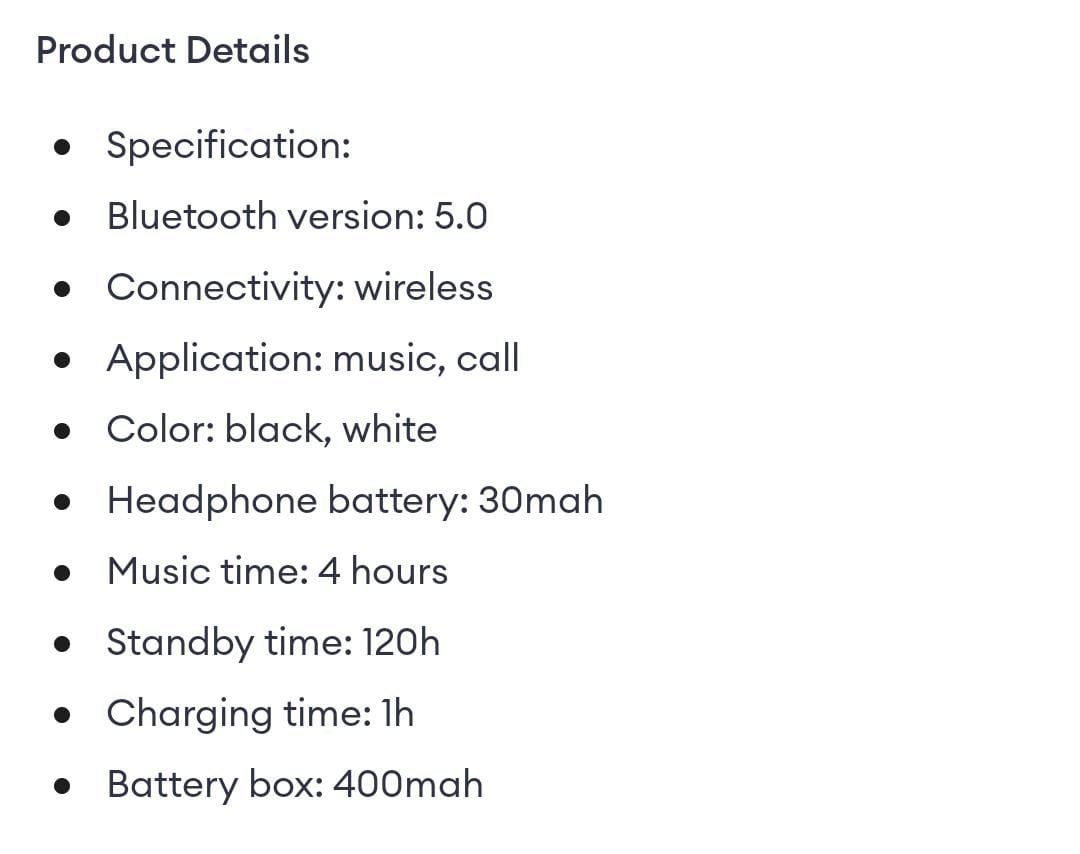Click the bullet beside Application
Screen dimensions: 1080x854
[63, 361]
